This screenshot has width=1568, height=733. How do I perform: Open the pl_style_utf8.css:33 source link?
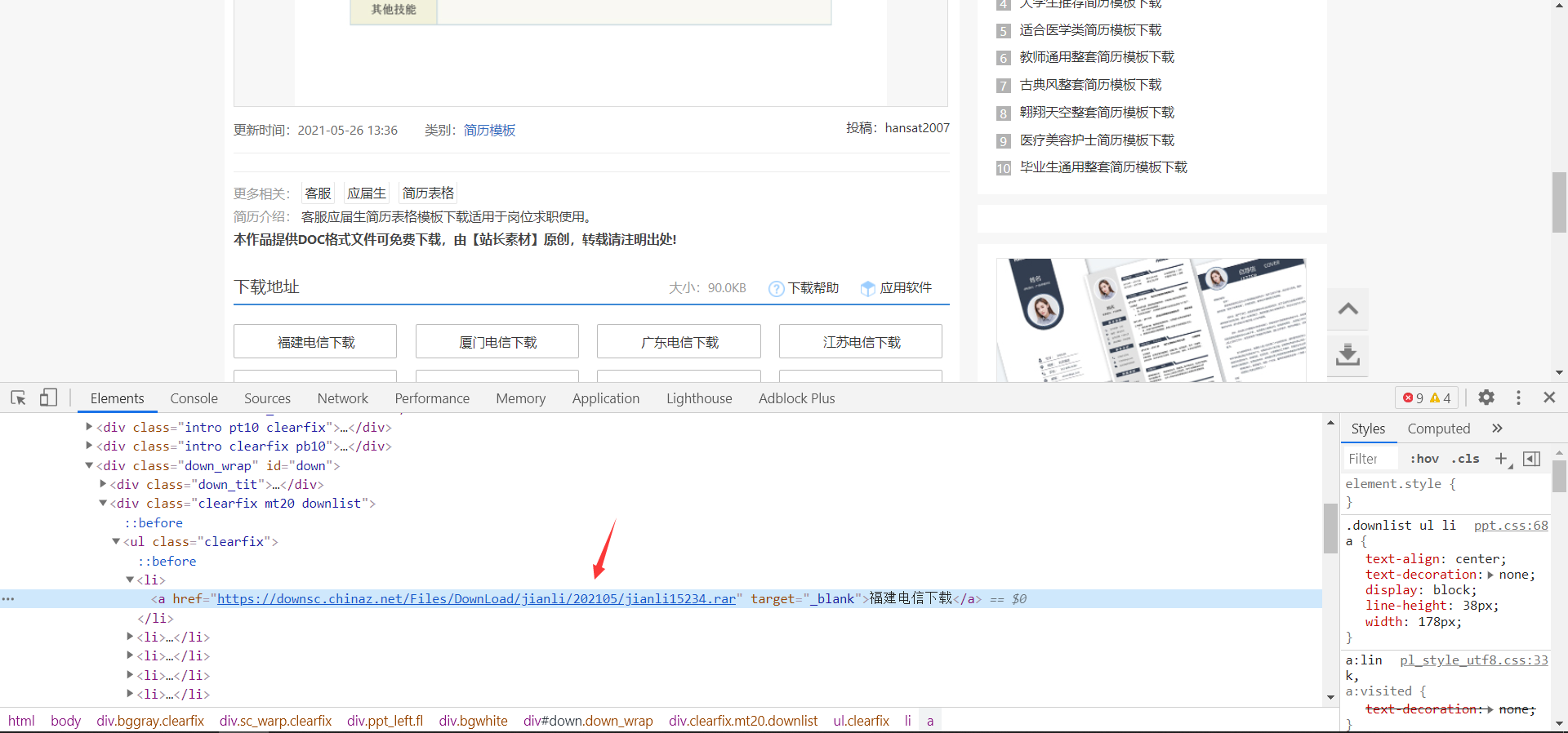point(1474,660)
